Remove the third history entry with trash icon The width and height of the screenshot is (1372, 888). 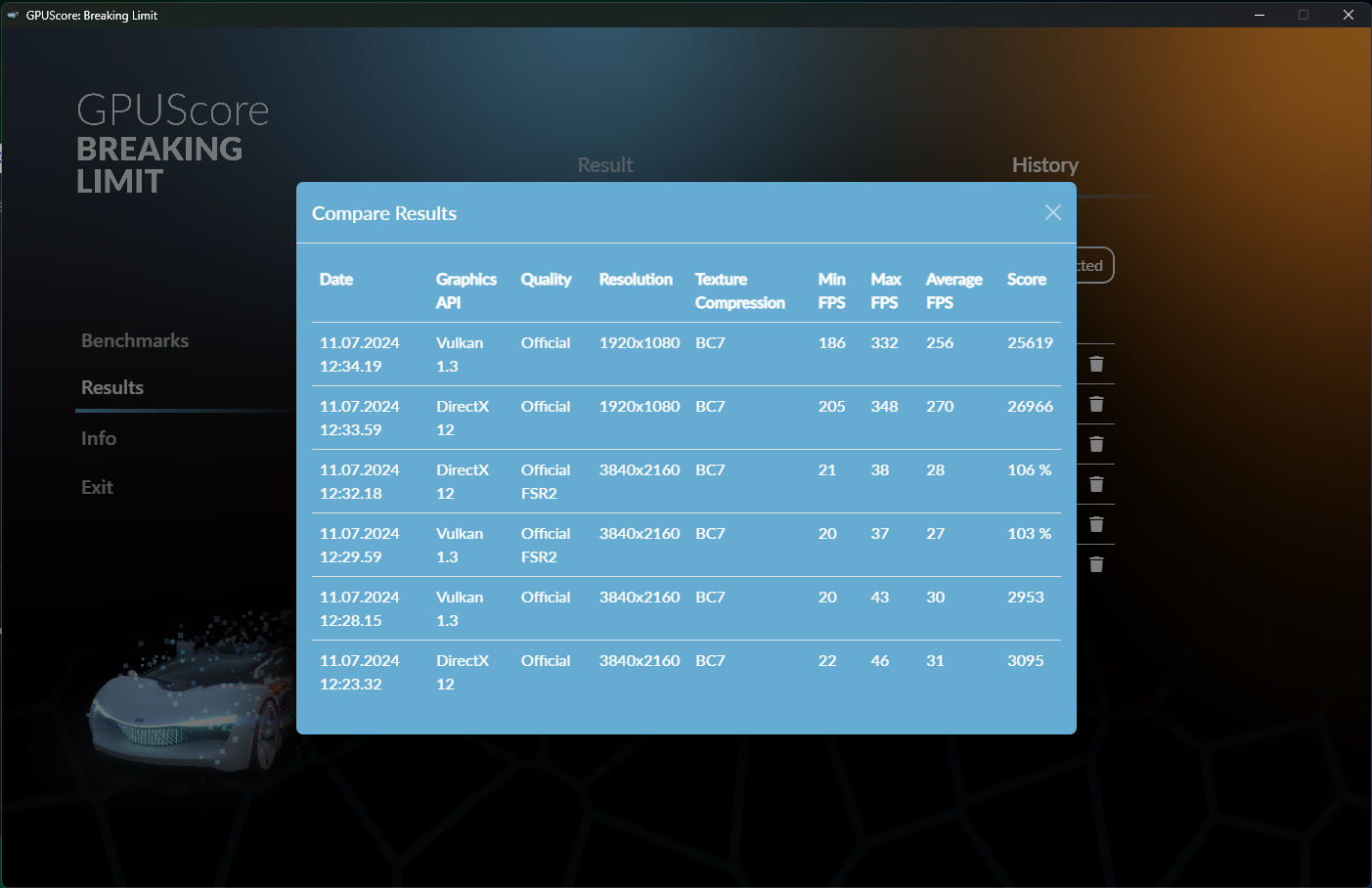click(1096, 444)
